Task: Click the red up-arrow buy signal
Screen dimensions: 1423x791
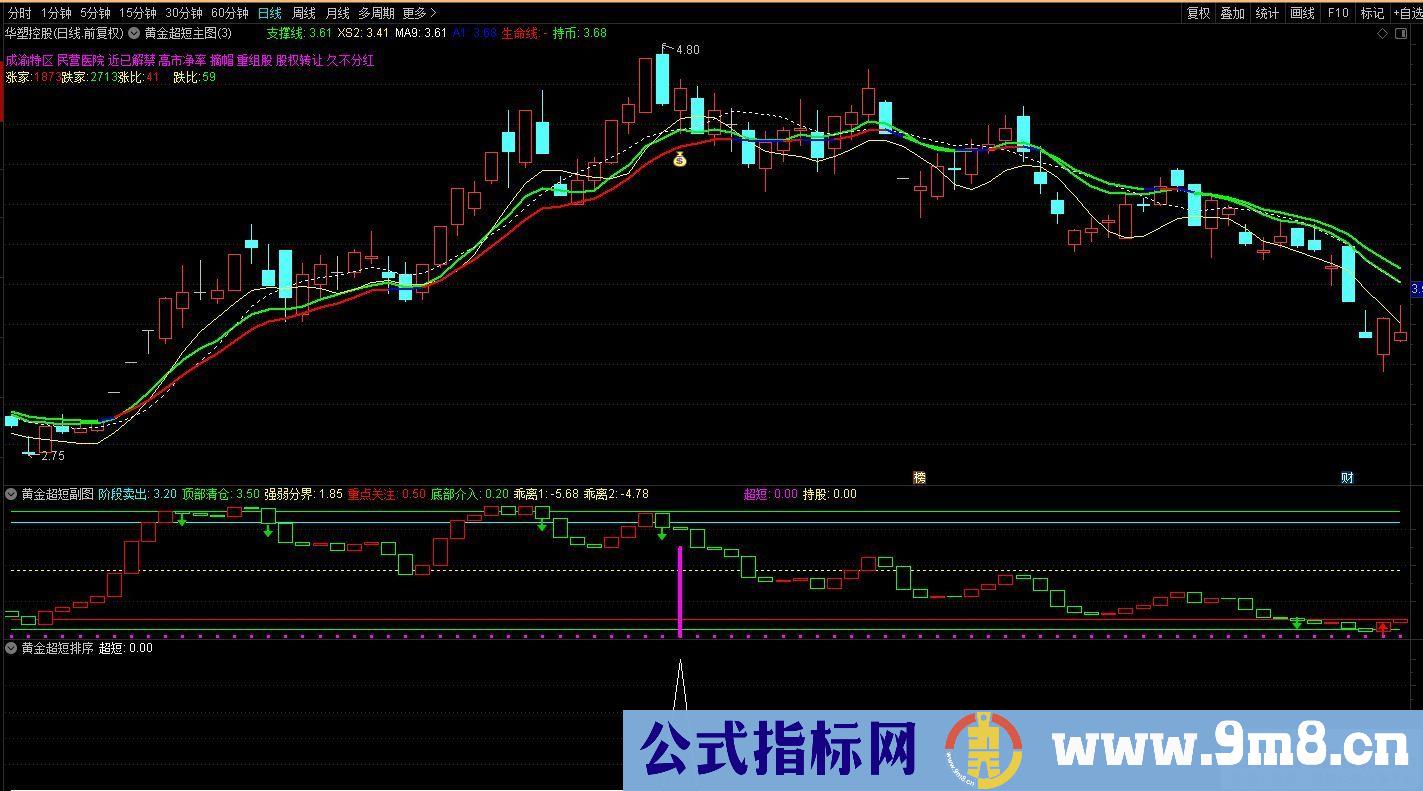Action: click(1383, 629)
